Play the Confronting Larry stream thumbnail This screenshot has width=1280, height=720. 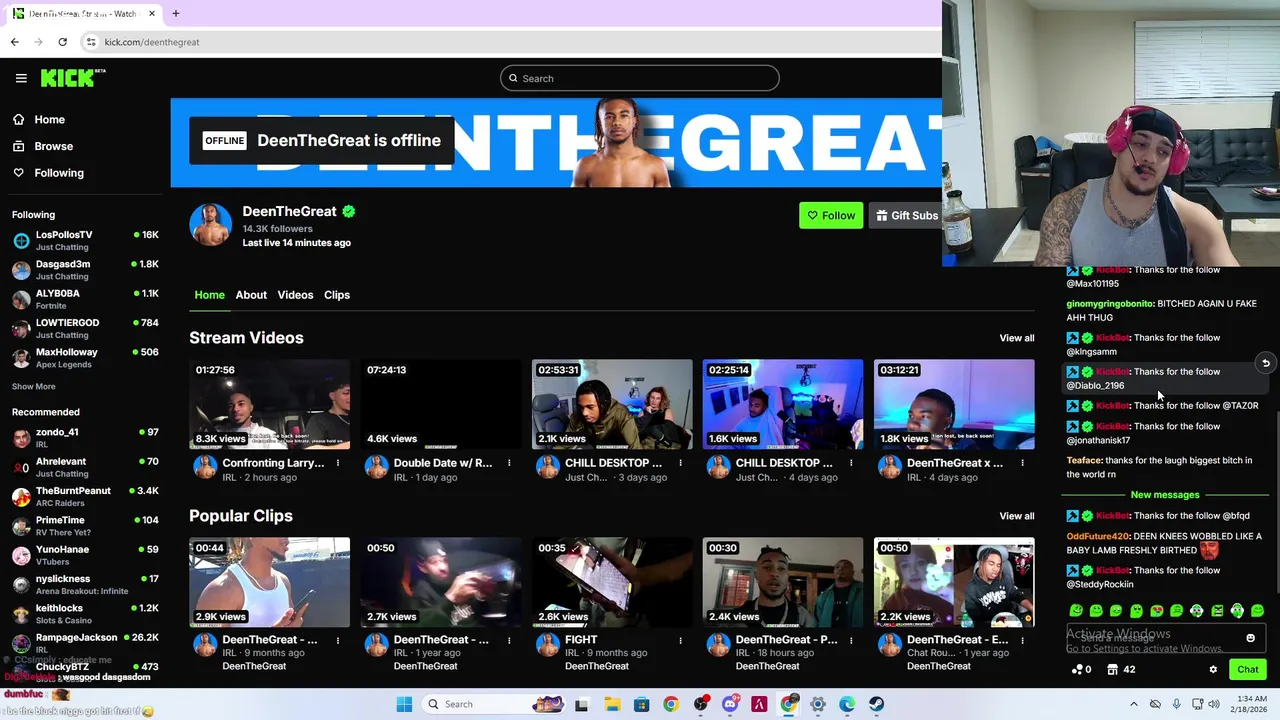[x=270, y=405]
